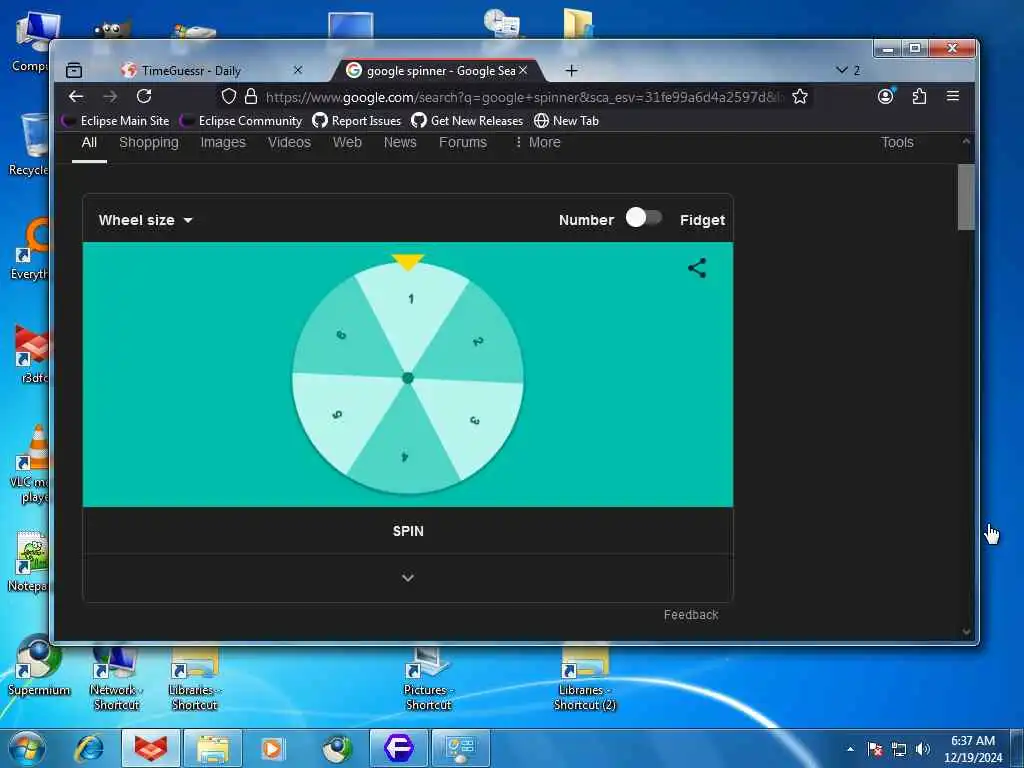1024x768 pixels.
Task: Switch to the News results tab
Action: click(x=400, y=142)
